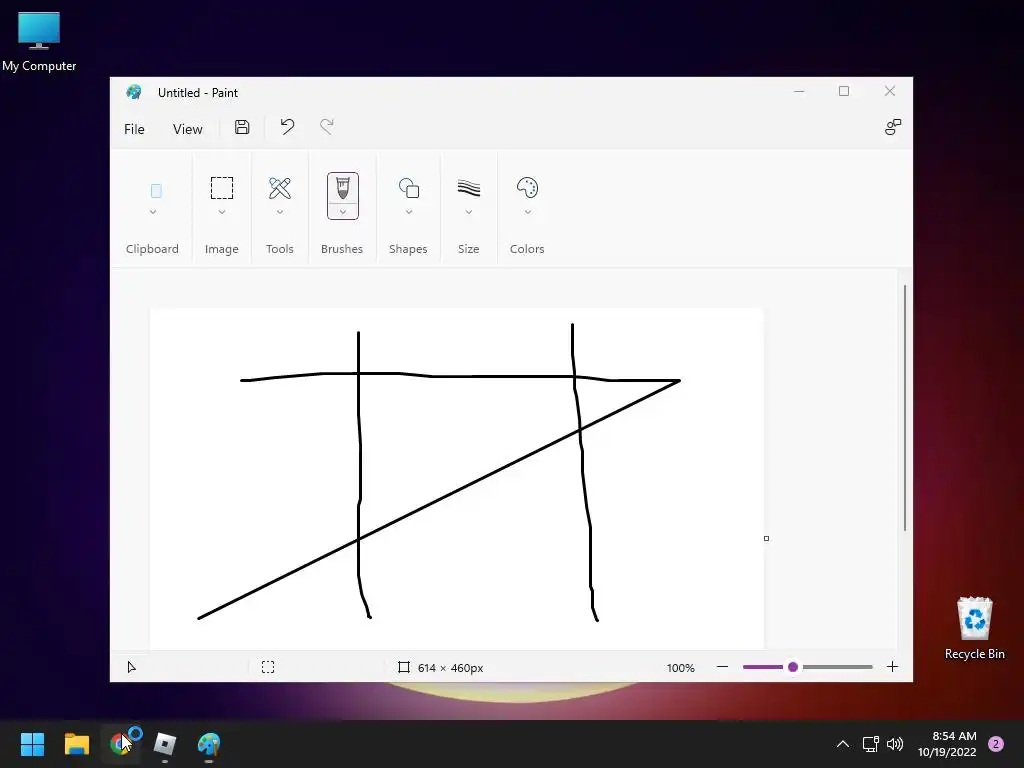Click the Save icon in Paint
Viewport: 1024px width, 768px height.
tap(242, 127)
